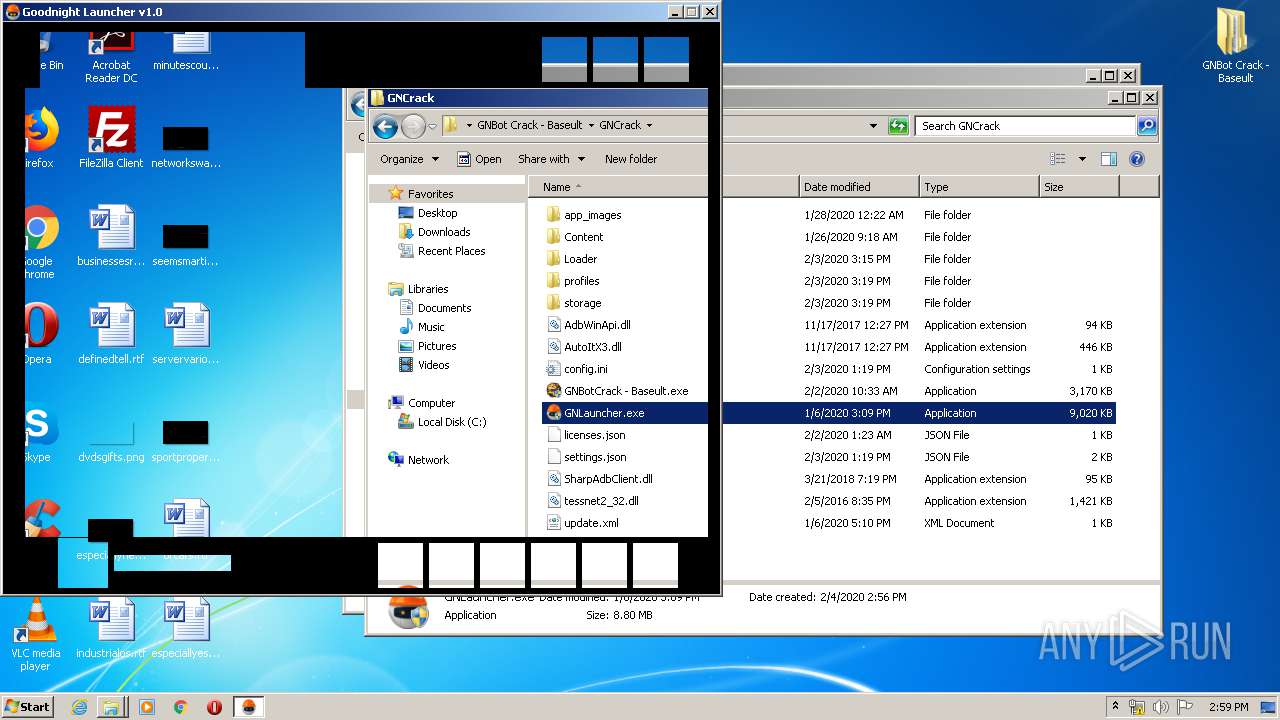The height and width of the screenshot is (720, 1280).
Task: Sort by the Date modified column header
Action: point(859,187)
